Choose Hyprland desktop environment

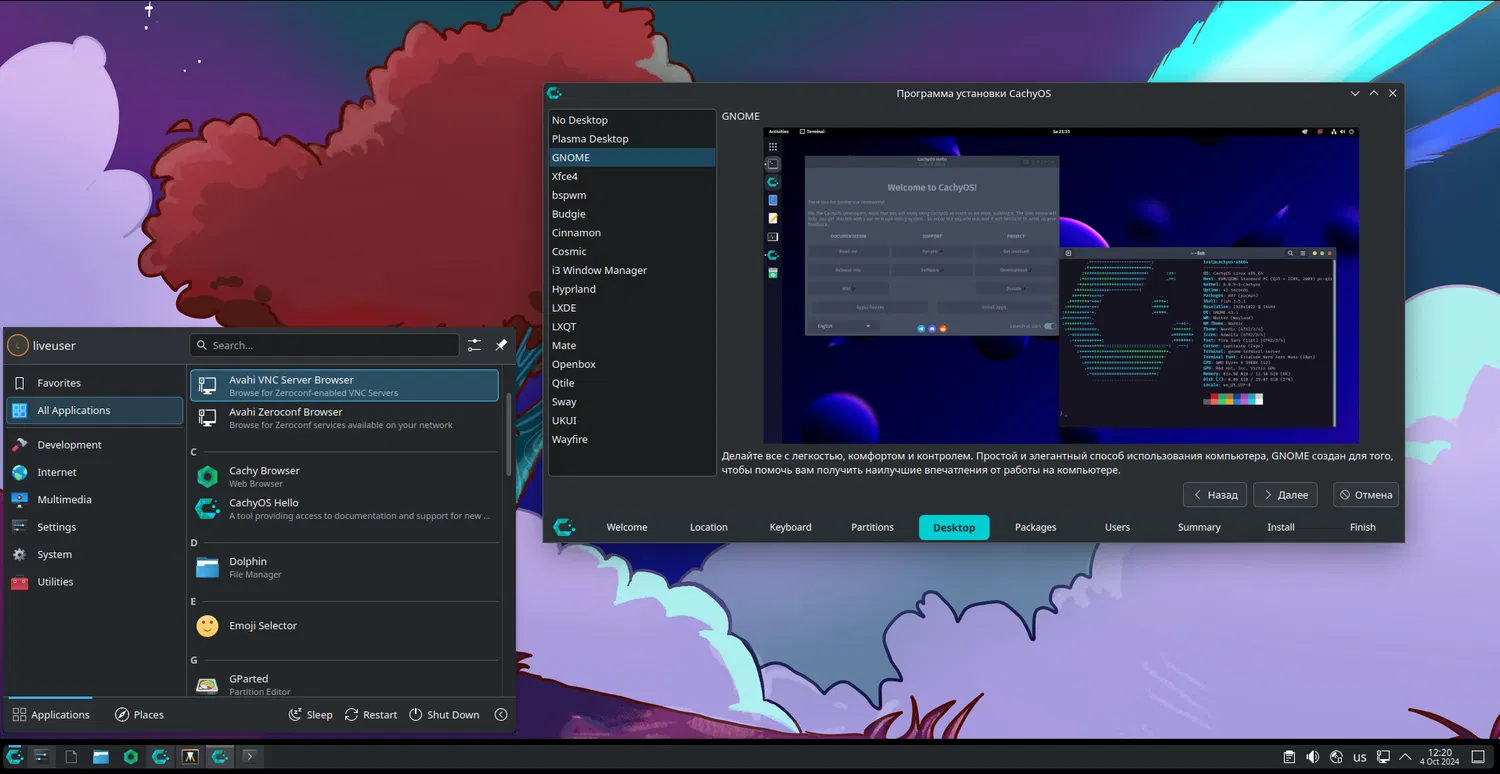click(x=574, y=289)
